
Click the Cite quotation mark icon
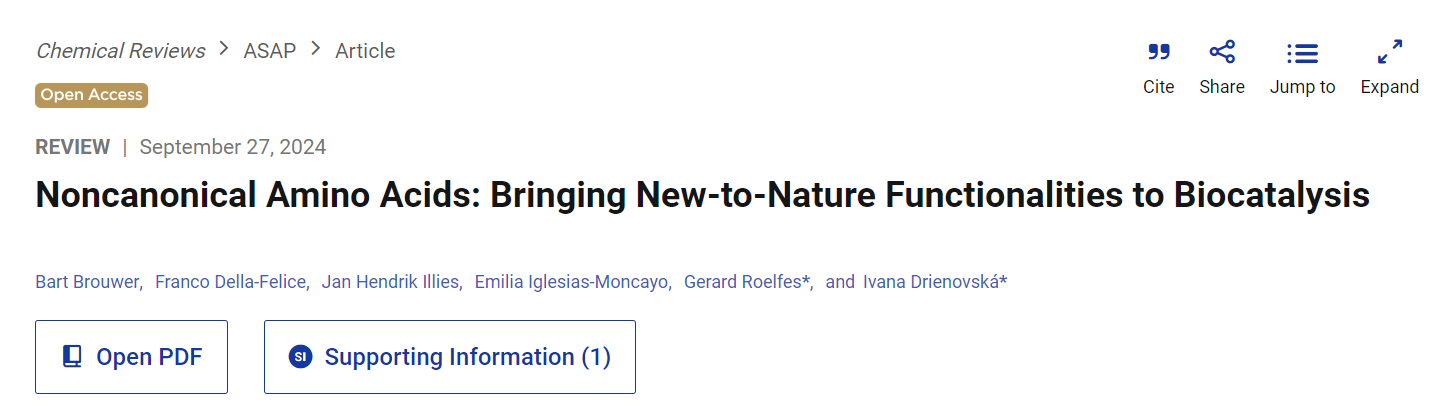coord(1159,52)
